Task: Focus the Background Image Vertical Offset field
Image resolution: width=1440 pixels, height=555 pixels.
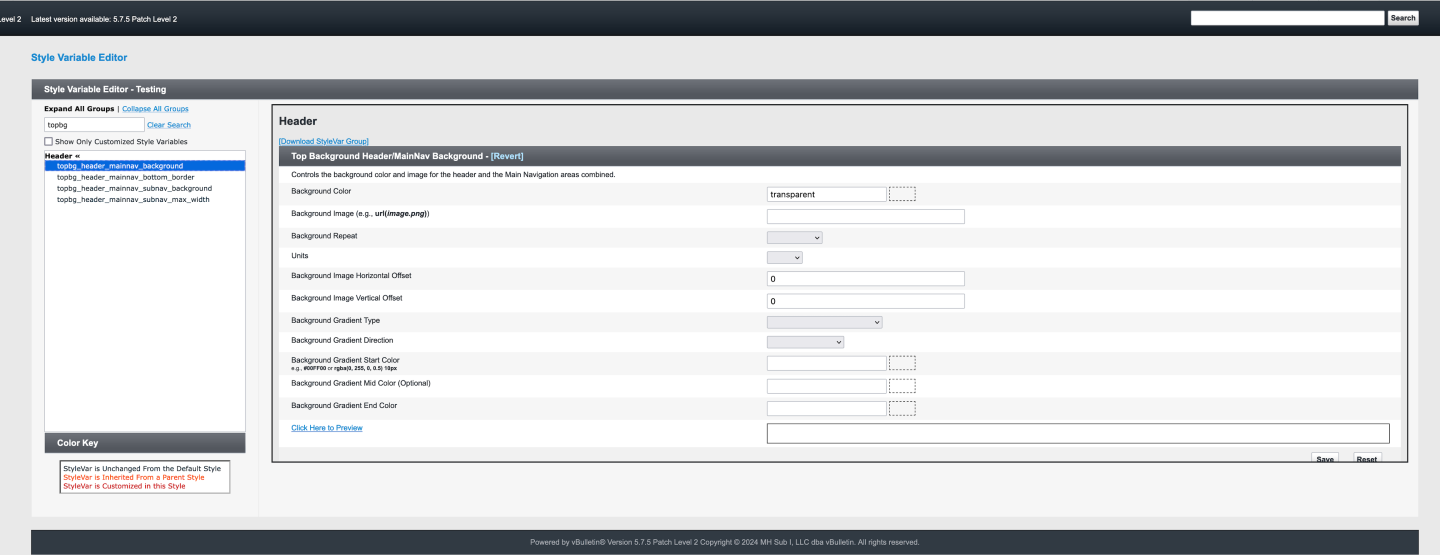Action: [866, 301]
